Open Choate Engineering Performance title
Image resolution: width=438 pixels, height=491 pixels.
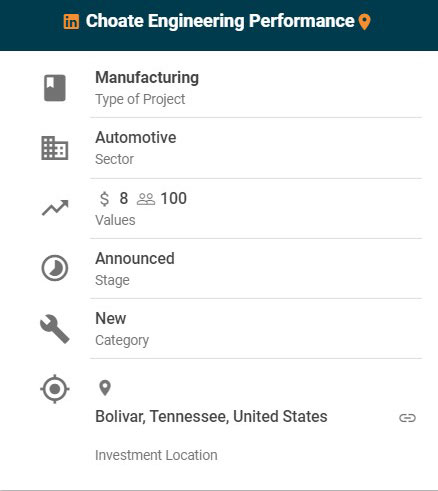[220, 21]
